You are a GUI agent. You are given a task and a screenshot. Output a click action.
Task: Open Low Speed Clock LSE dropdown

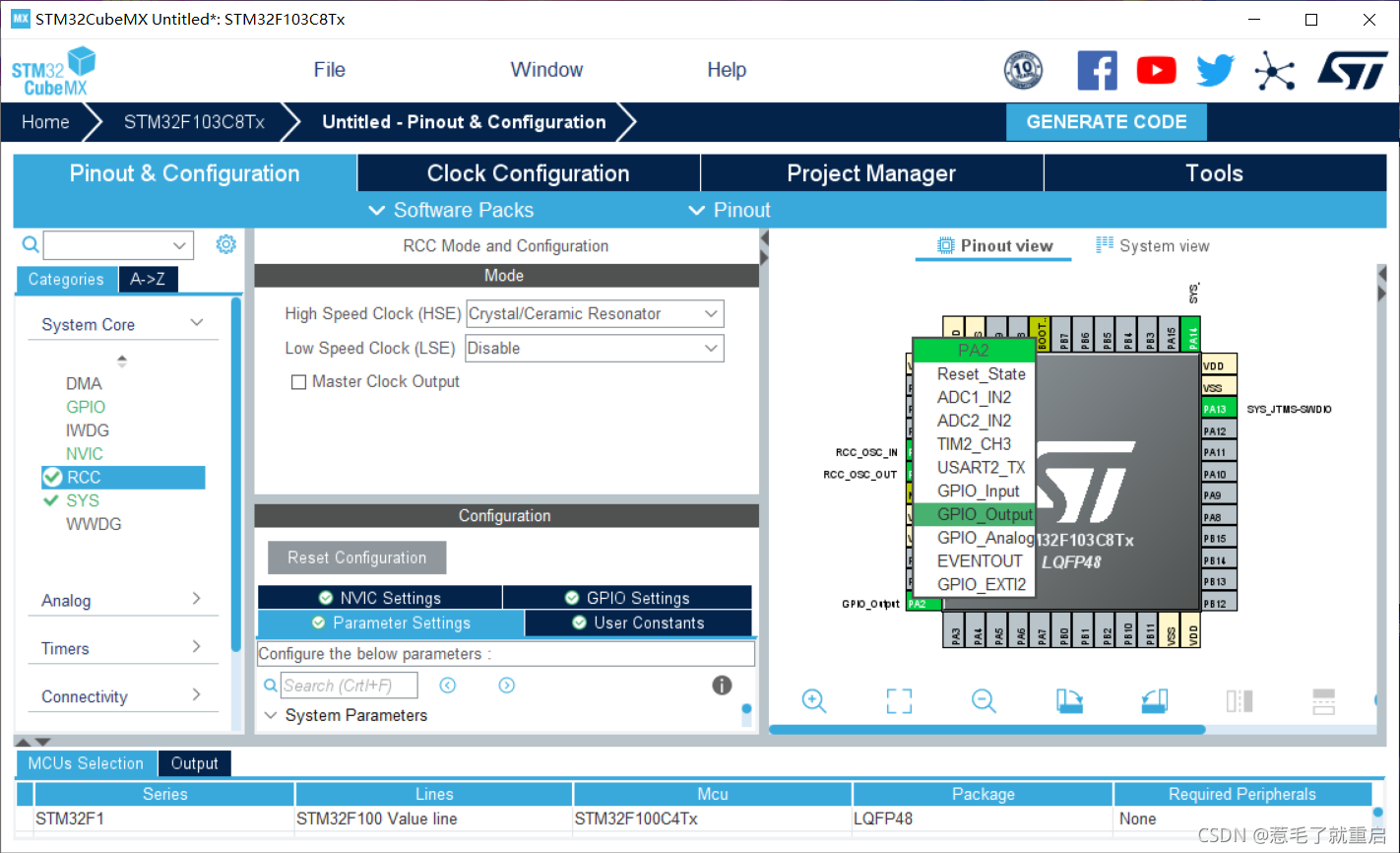(595, 349)
